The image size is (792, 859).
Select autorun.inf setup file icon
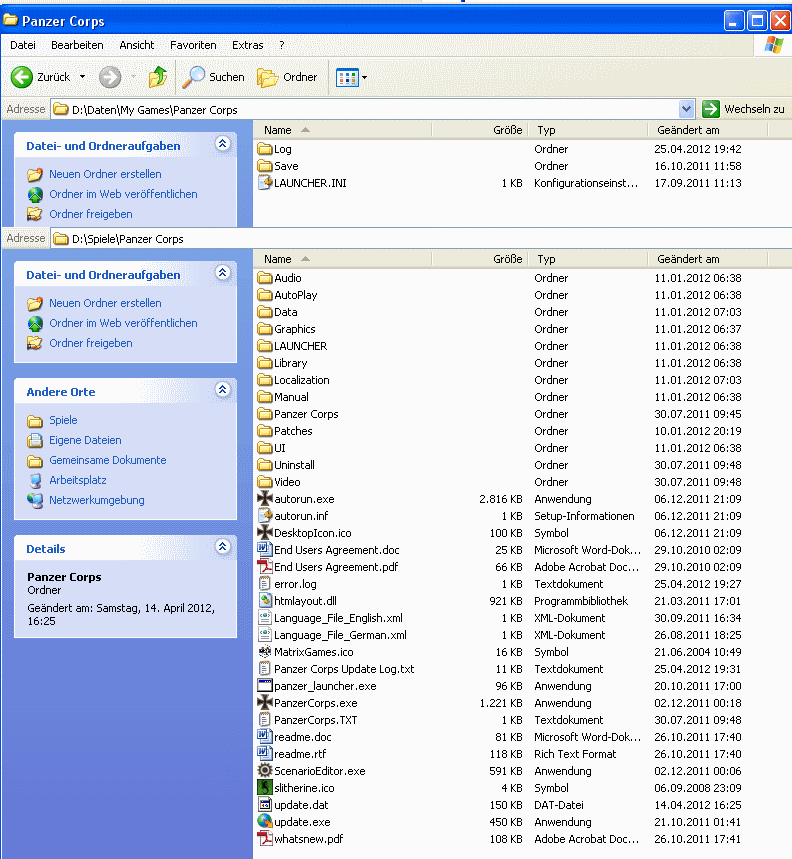coord(265,516)
